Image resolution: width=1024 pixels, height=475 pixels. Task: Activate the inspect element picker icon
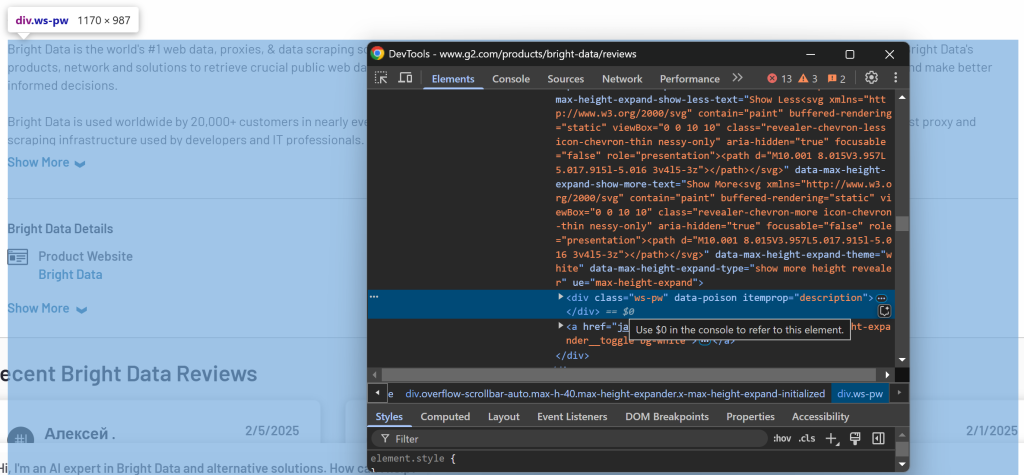381,78
